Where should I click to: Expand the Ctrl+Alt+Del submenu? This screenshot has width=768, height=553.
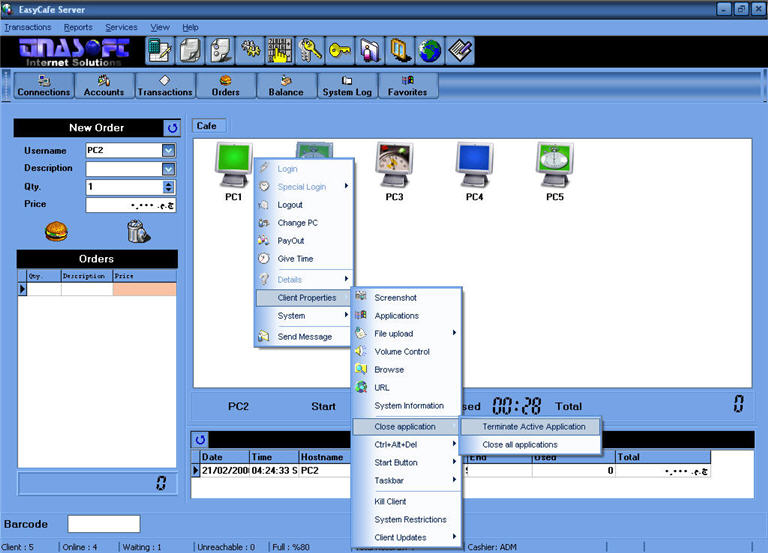[x=407, y=445]
